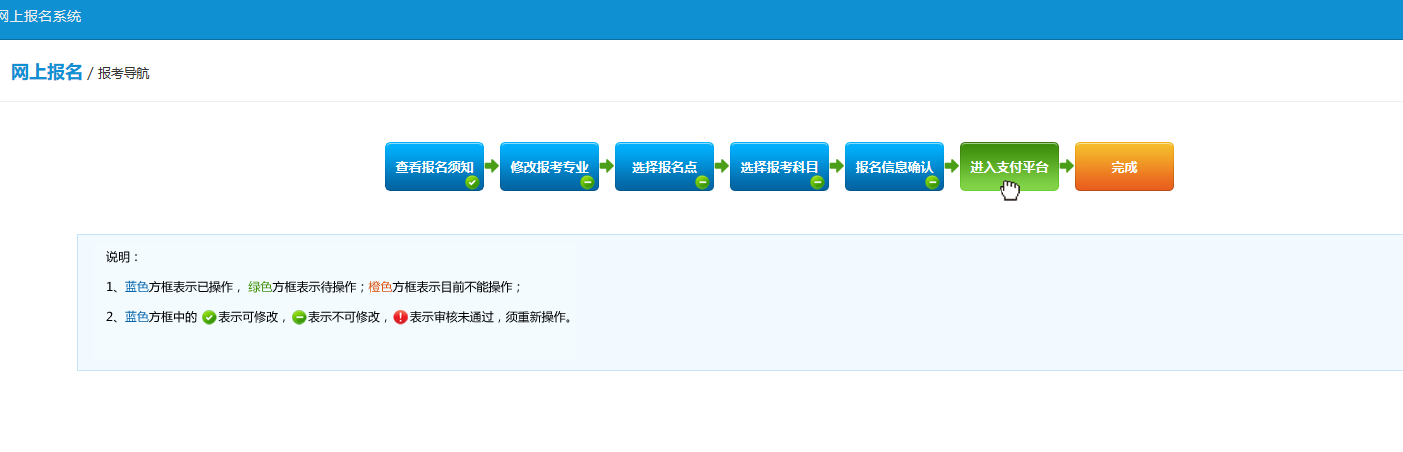Open the 查看报名须知 step
The height and width of the screenshot is (452, 1403).
[x=434, y=165]
